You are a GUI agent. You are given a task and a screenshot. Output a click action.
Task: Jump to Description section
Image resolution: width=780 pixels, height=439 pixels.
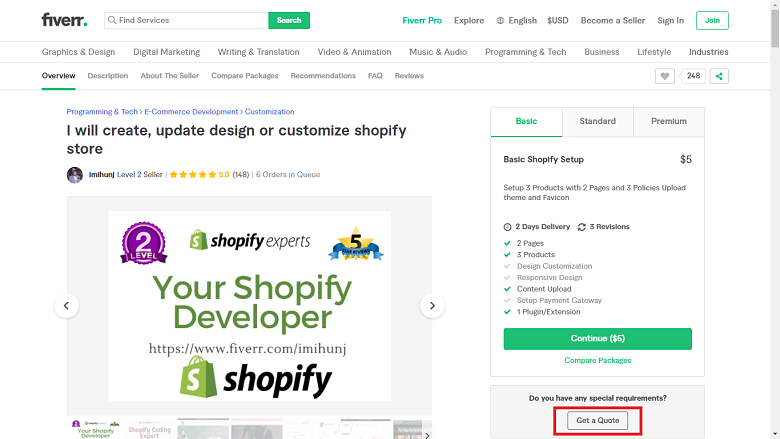pos(108,76)
